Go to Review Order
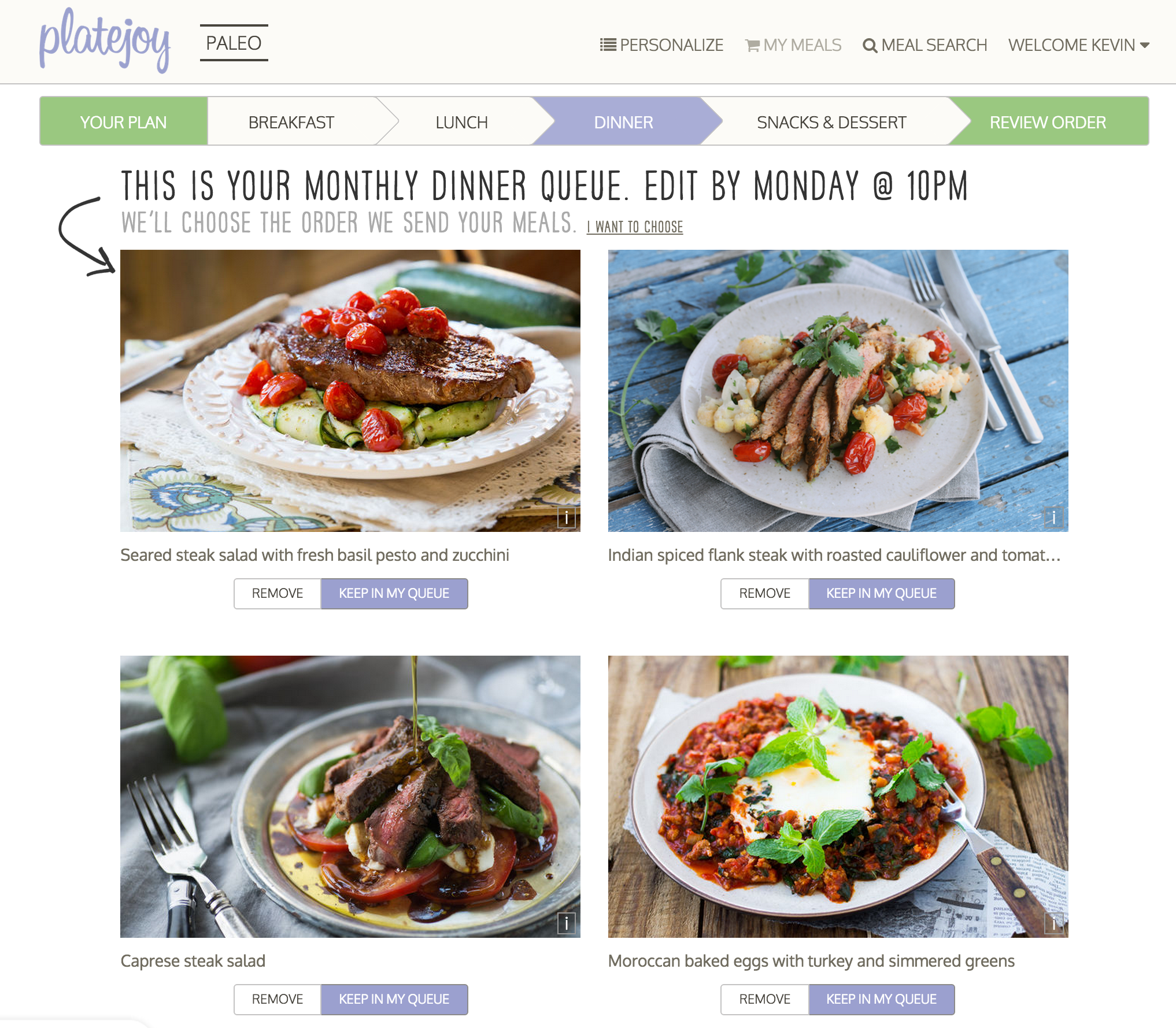1176x1028 pixels. point(1048,122)
